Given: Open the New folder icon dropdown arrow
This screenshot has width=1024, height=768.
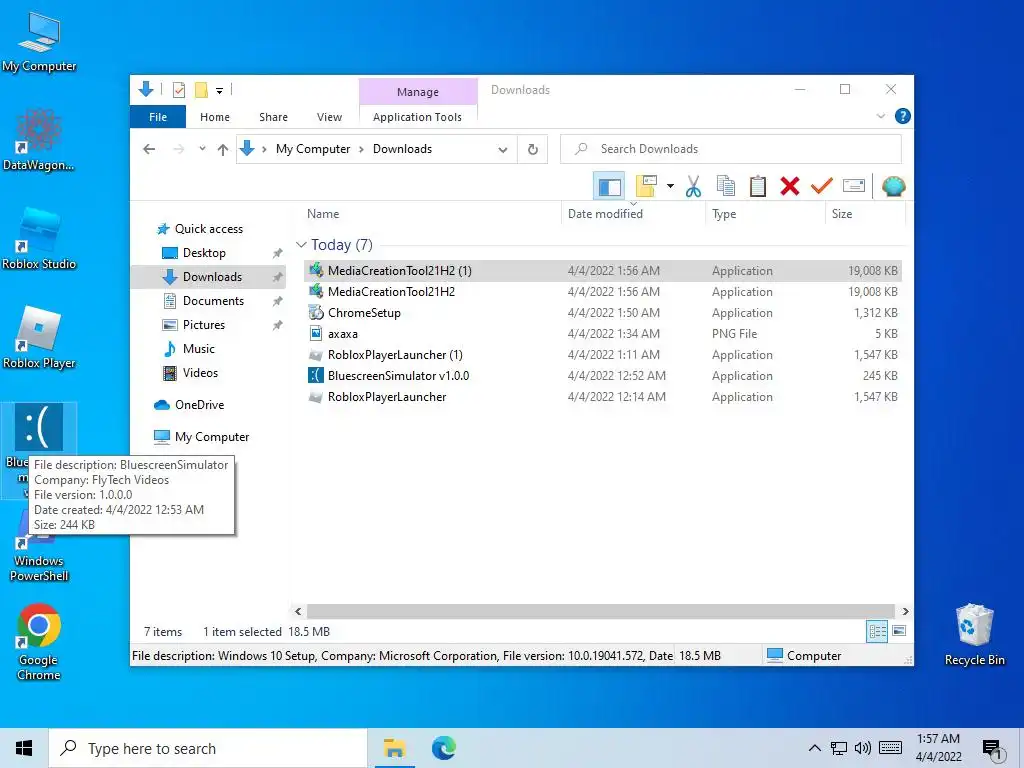Looking at the screenshot, I should pos(670,187).
